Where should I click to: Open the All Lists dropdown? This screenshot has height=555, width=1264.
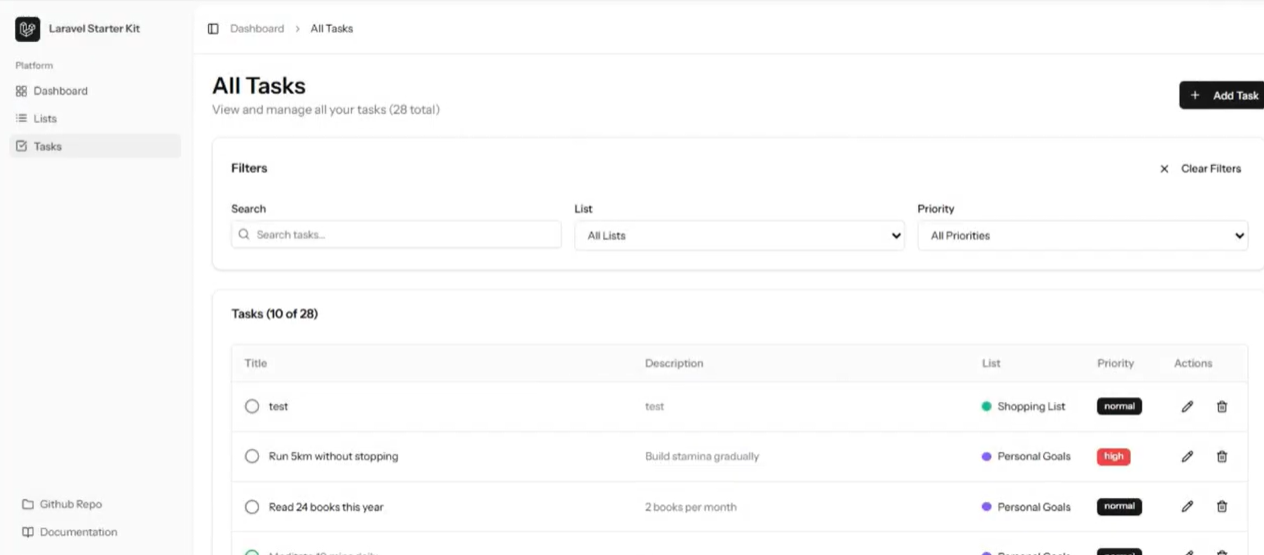click(740, 236)
